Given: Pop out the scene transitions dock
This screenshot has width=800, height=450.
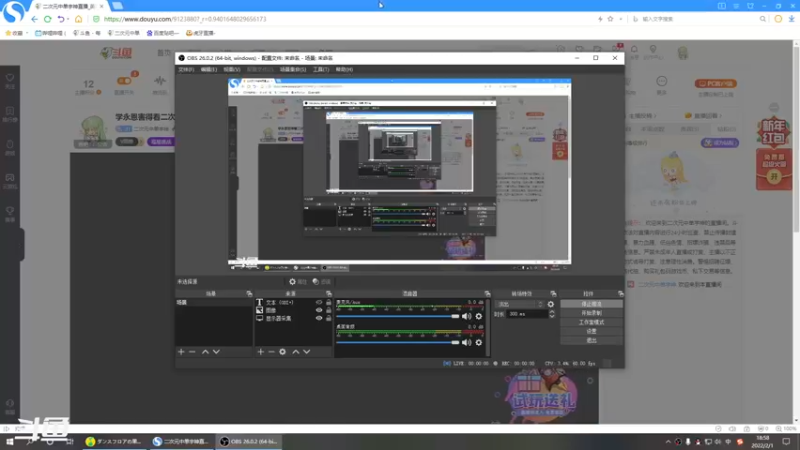Looking at the screenshot, I should click(x=553, y=293).
